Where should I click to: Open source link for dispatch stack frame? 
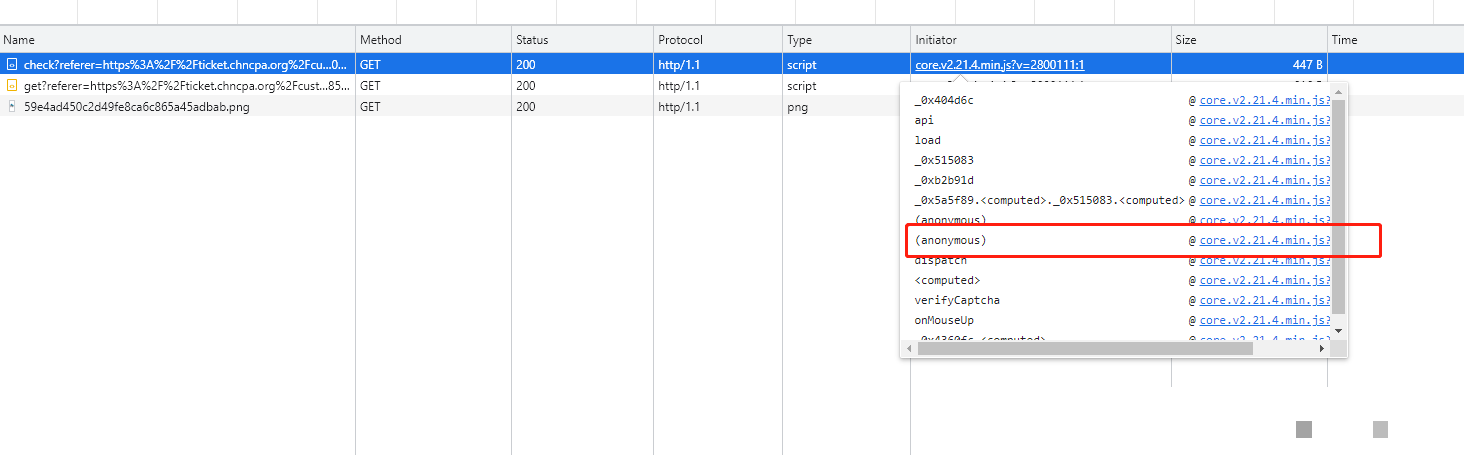(1264, 260)
